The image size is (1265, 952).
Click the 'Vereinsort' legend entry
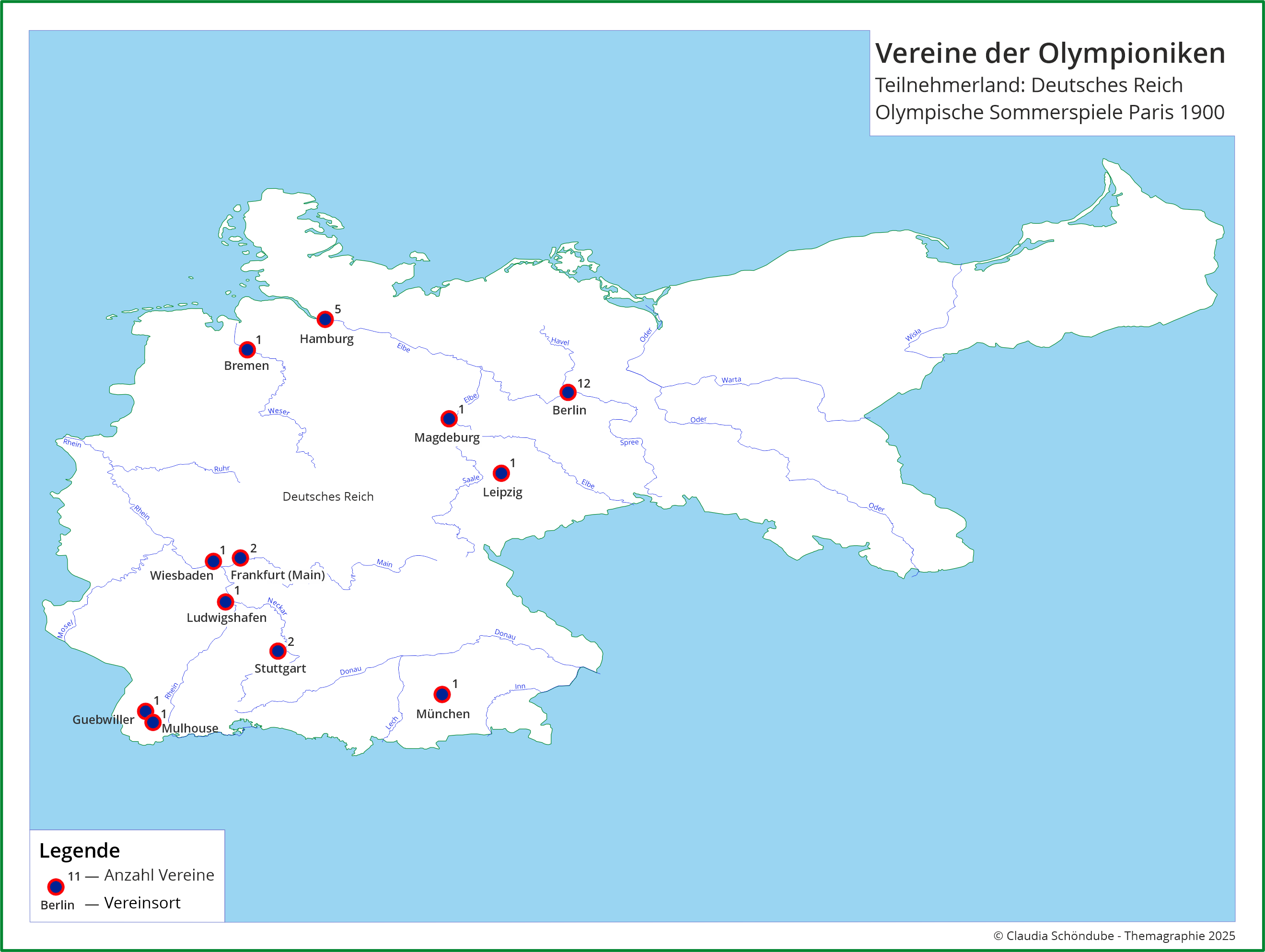click(x=142, y=903)
